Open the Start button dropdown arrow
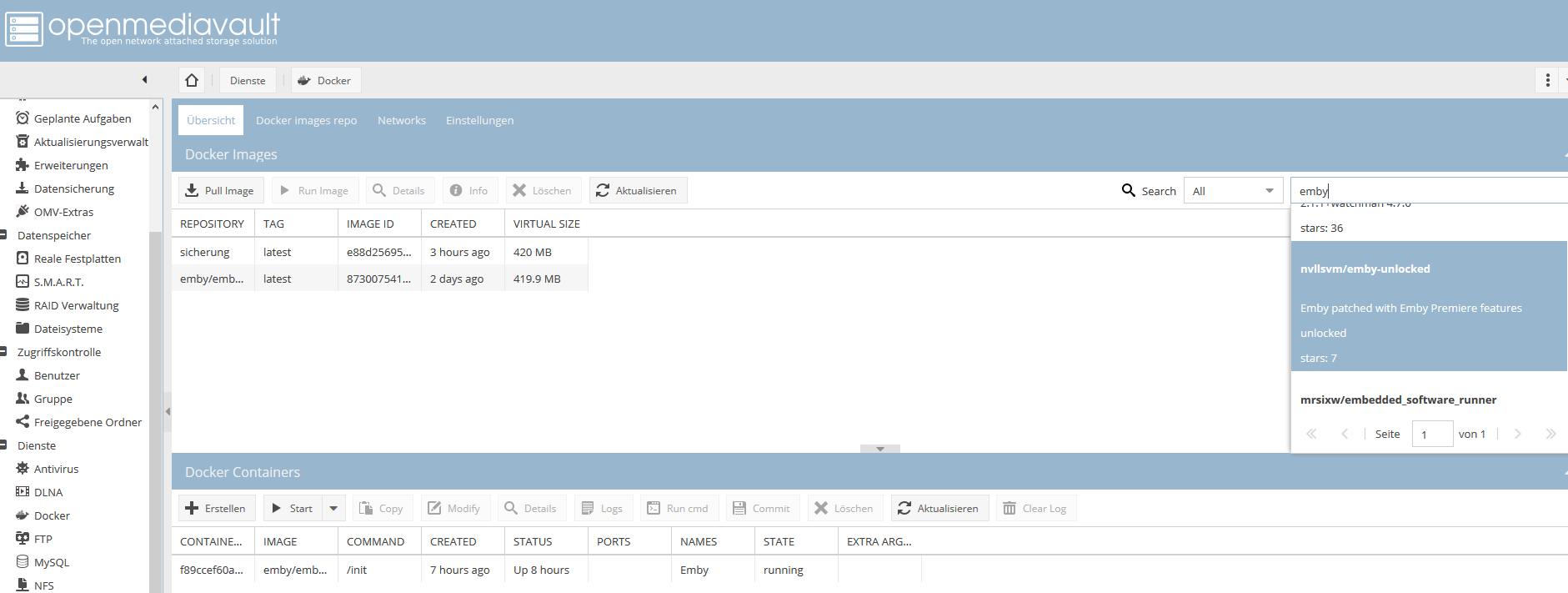The height and width of the screenshot is (593, 1568). [x=333, y=508]
